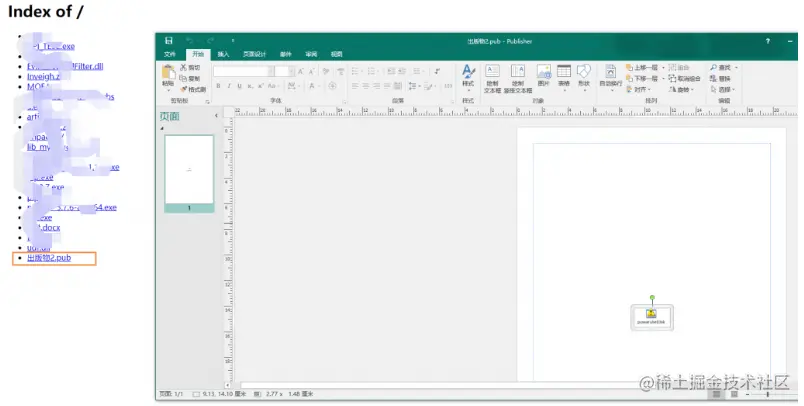
Task: Open the File (文件) tab
Action: click(170, 54)
